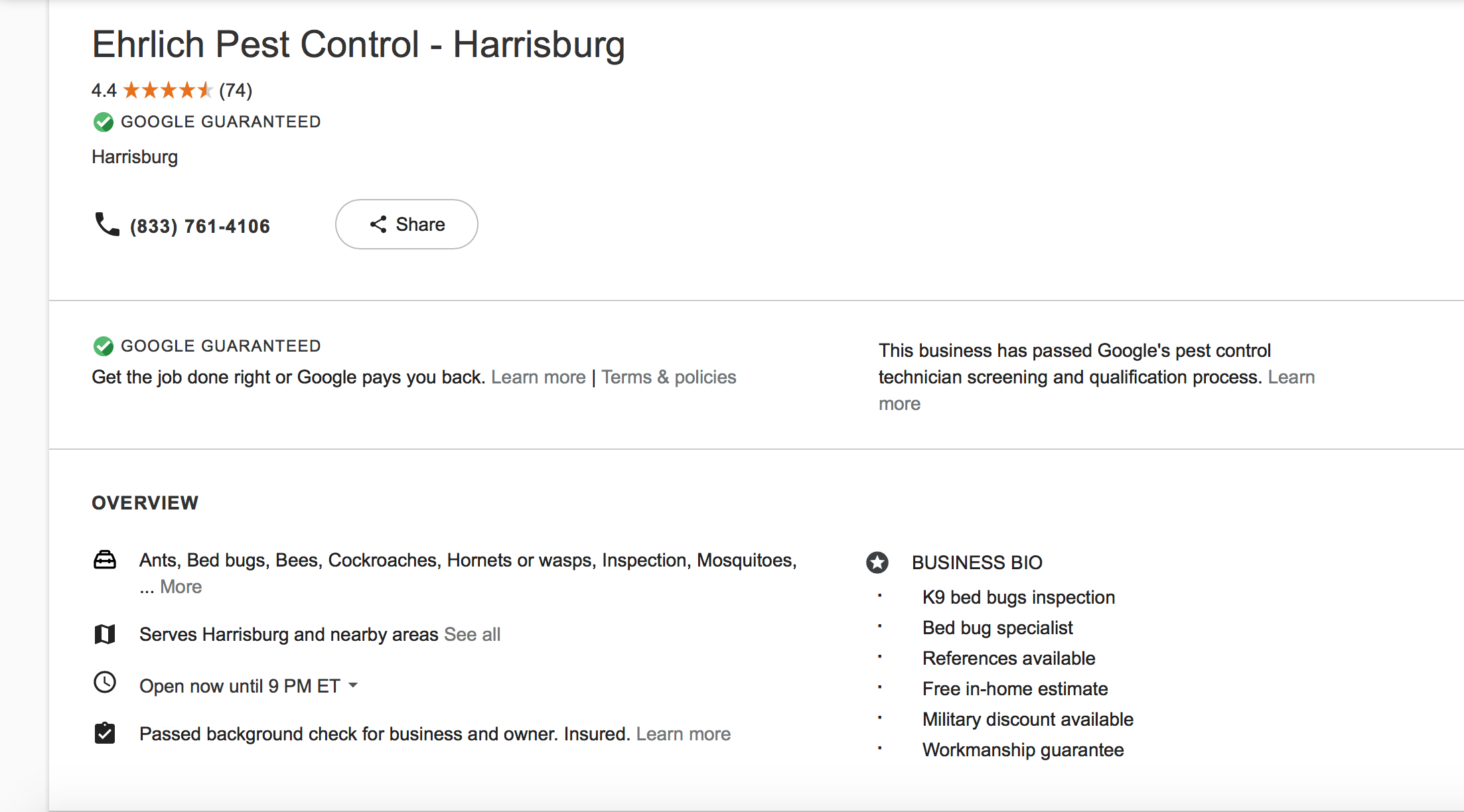Click 'K9 bed bugs inspection' bio item
Screen dimensions: 1464x812
click(1019, 597)
